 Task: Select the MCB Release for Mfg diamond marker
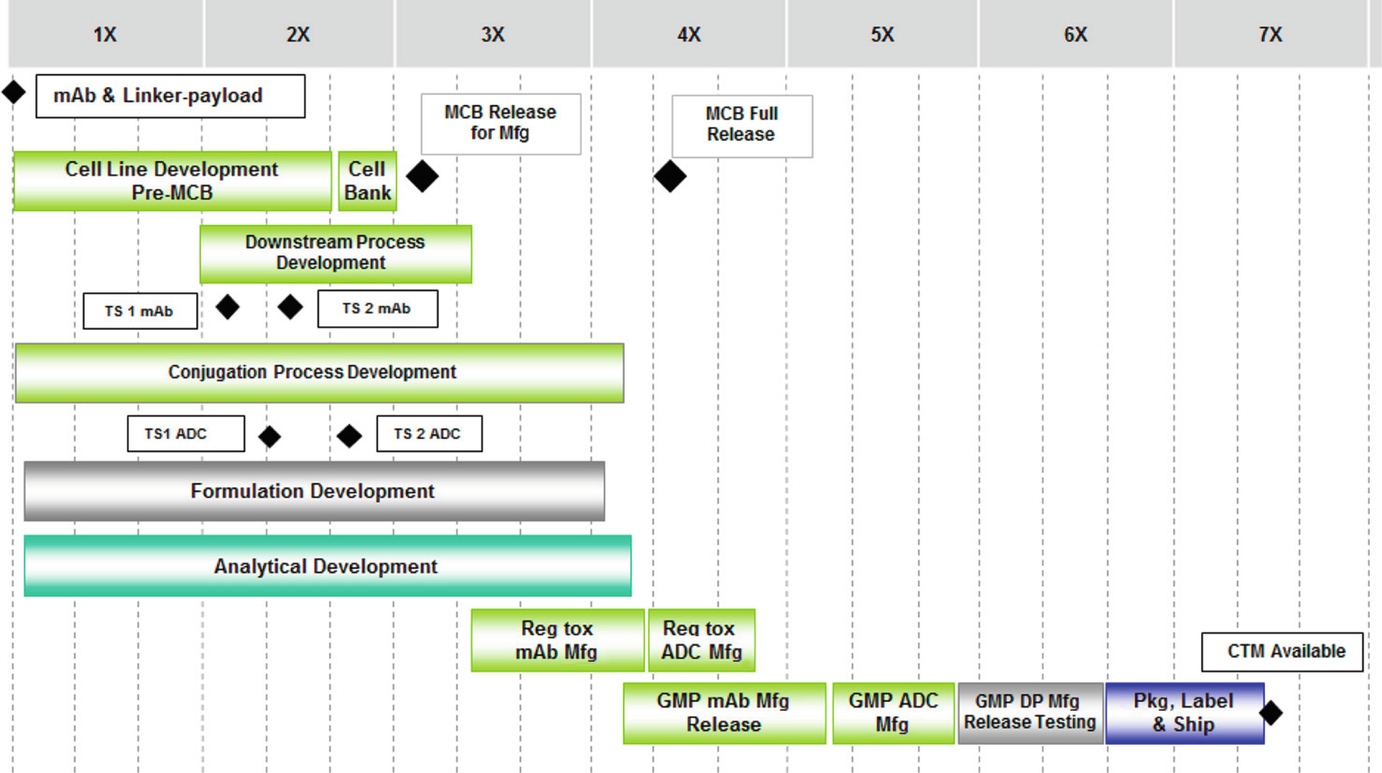pyautogui.click(x=423, y=176)
